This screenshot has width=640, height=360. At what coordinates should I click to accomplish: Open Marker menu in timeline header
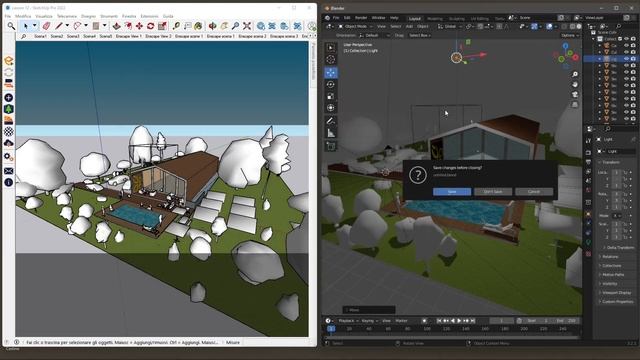tap(402, 321)
